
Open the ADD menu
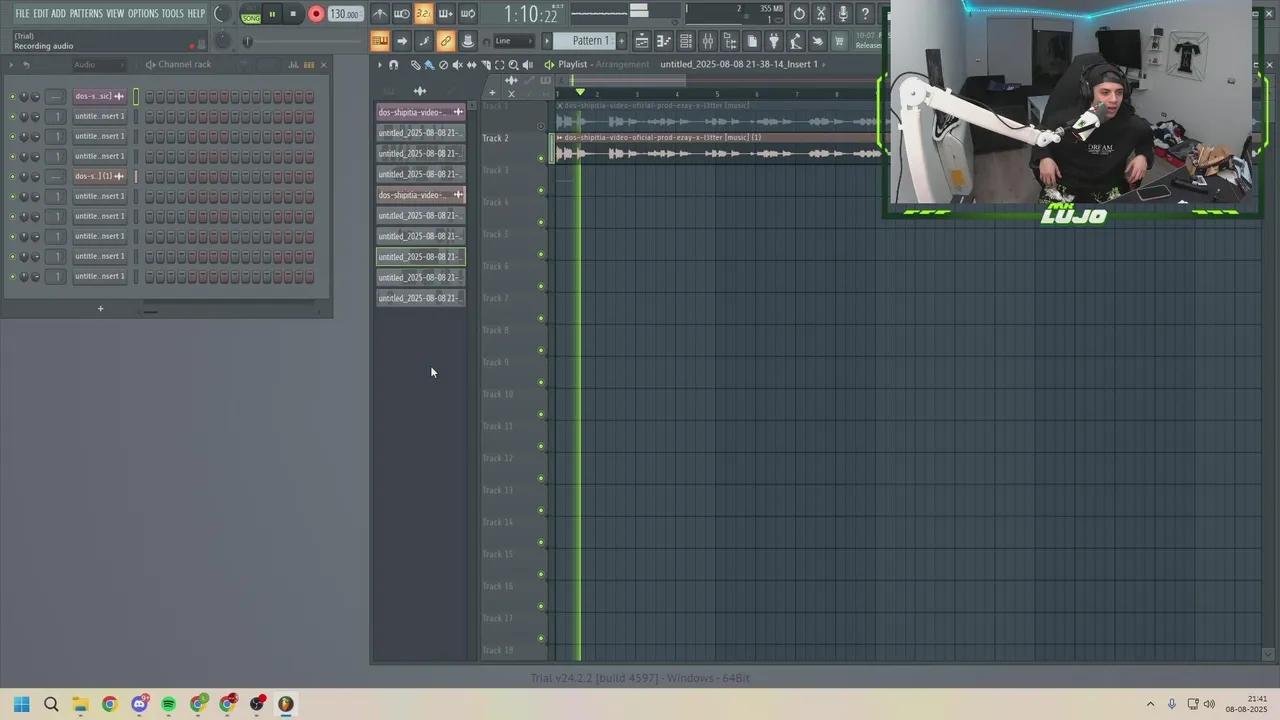click(59, 13)
